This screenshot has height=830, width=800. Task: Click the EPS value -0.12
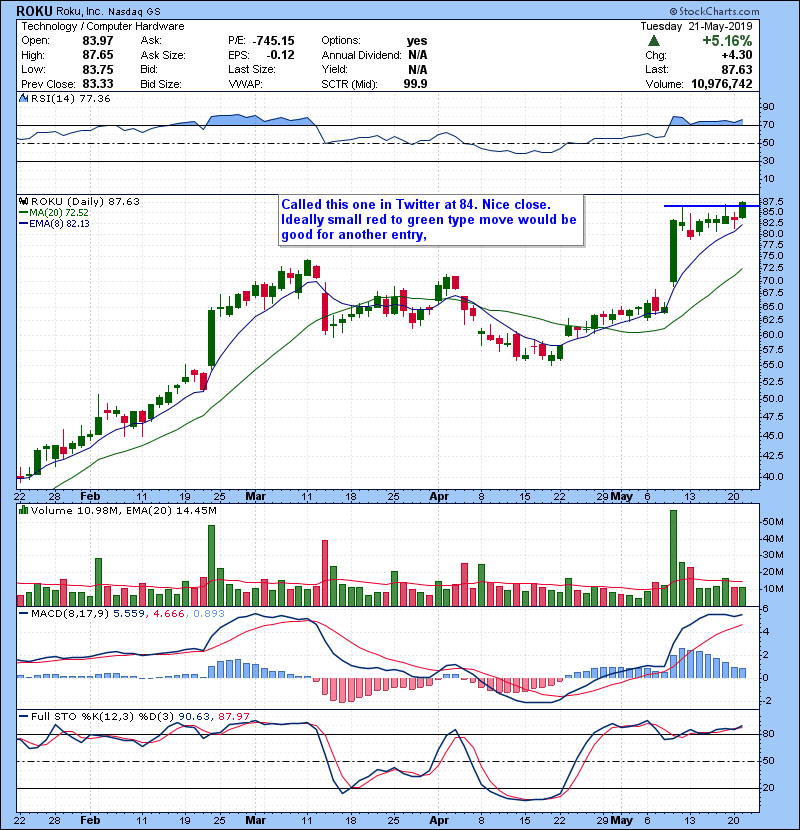pyautogui.click(x=281, y=55)
